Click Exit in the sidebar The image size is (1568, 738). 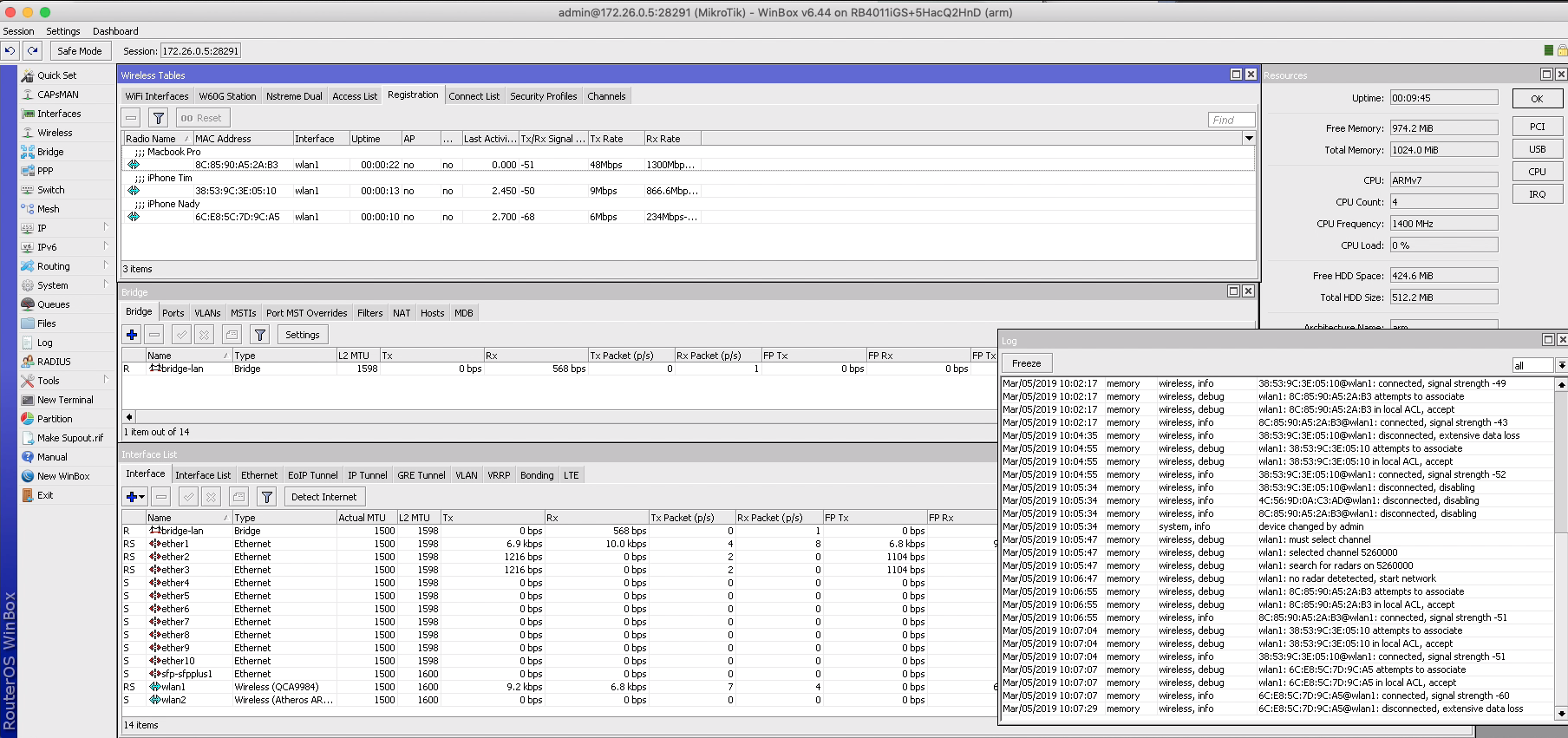point(45,495)
